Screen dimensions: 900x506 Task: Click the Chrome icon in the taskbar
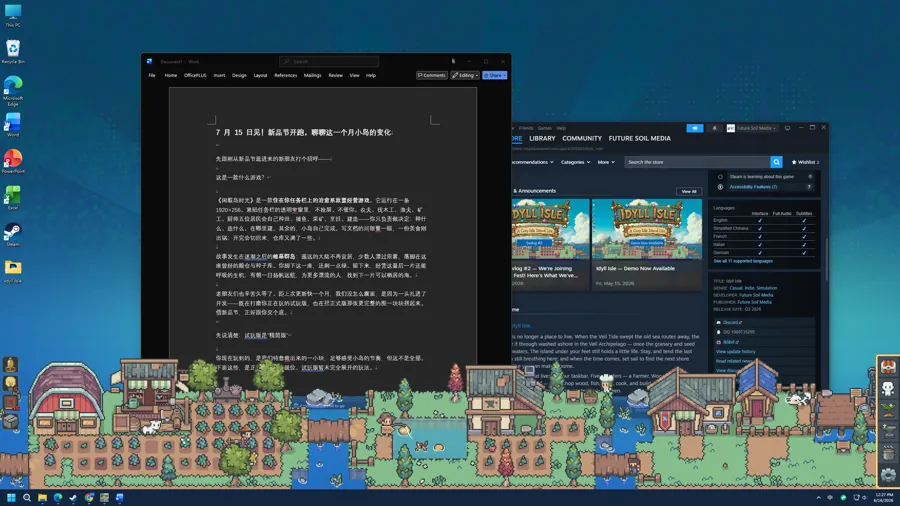pyautogui.click(x=88, y=497)
